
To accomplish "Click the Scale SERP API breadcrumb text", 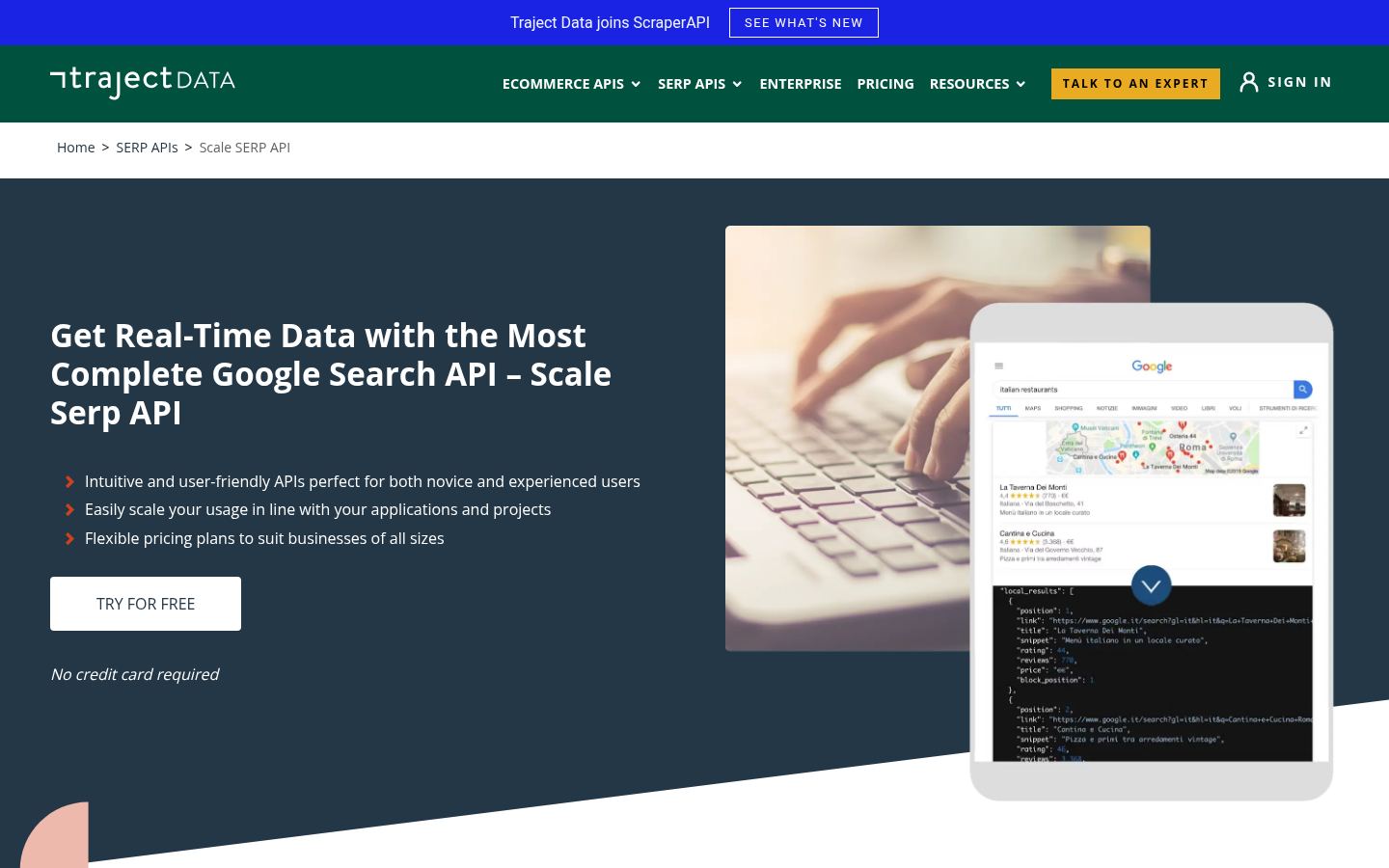I will (x=244, y=148).
